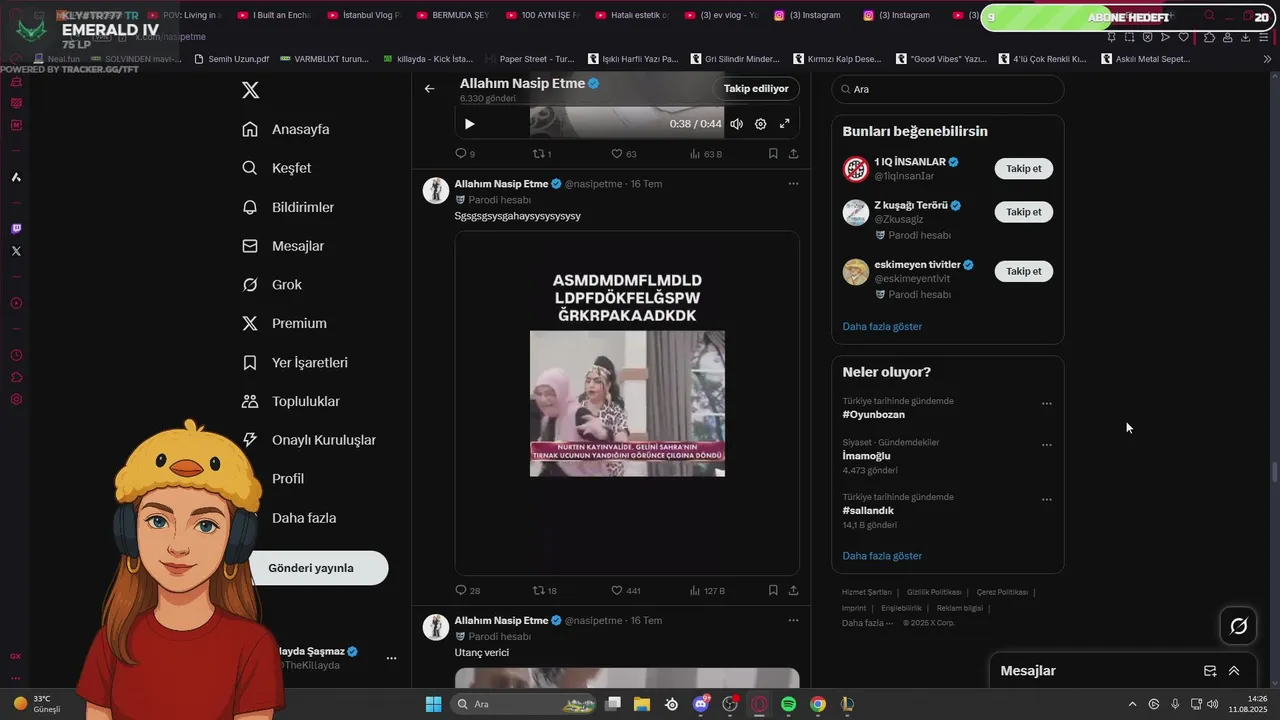Mute the video in the top post
Screen dimensions: 1280x720
736,124
